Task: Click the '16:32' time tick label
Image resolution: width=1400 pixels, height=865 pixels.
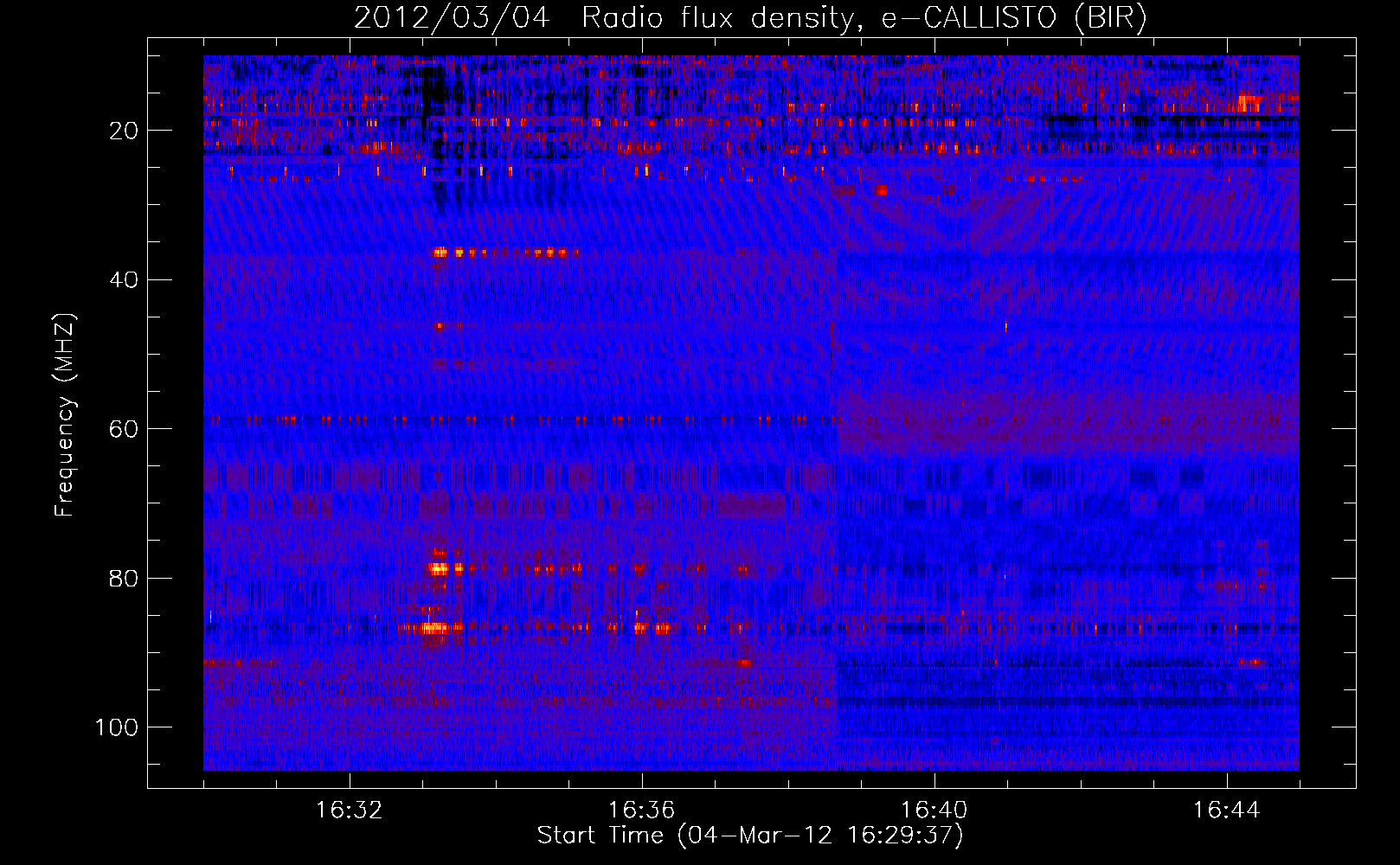Action: pyautogui.click(x=350, y=811)
